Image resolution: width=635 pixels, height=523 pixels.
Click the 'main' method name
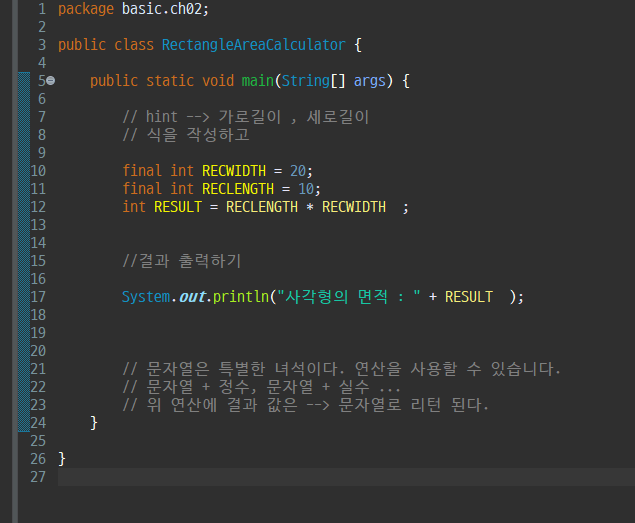(258, 81)
